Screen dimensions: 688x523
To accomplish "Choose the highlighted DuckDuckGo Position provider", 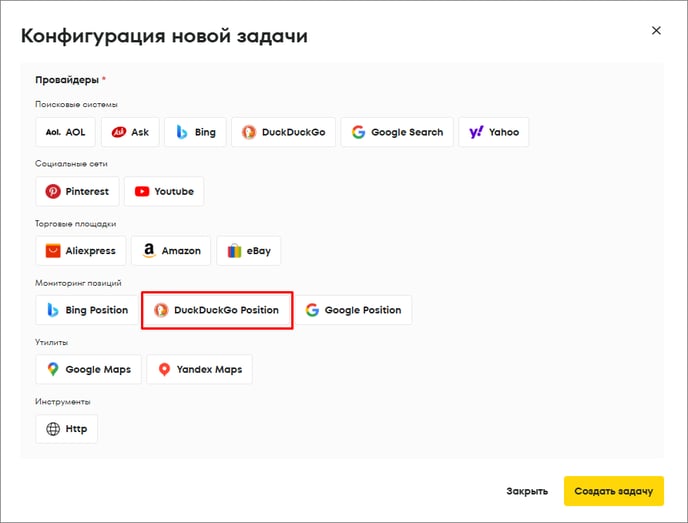I will [x=217, y=310].
